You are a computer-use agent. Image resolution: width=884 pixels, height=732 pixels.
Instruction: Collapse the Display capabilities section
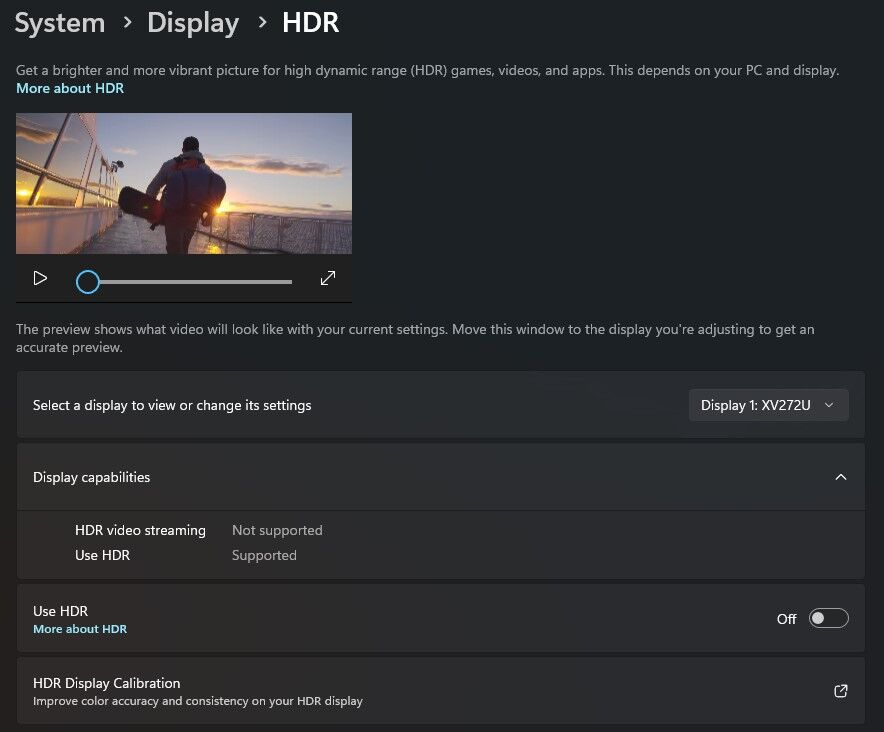pyautogui.click(x=841, y=477)
